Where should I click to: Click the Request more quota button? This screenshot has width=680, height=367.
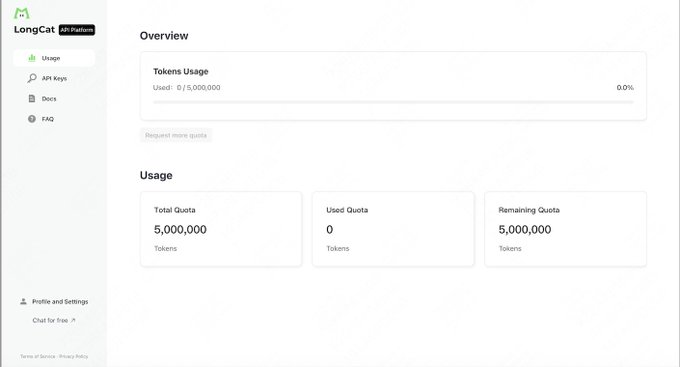176,135
